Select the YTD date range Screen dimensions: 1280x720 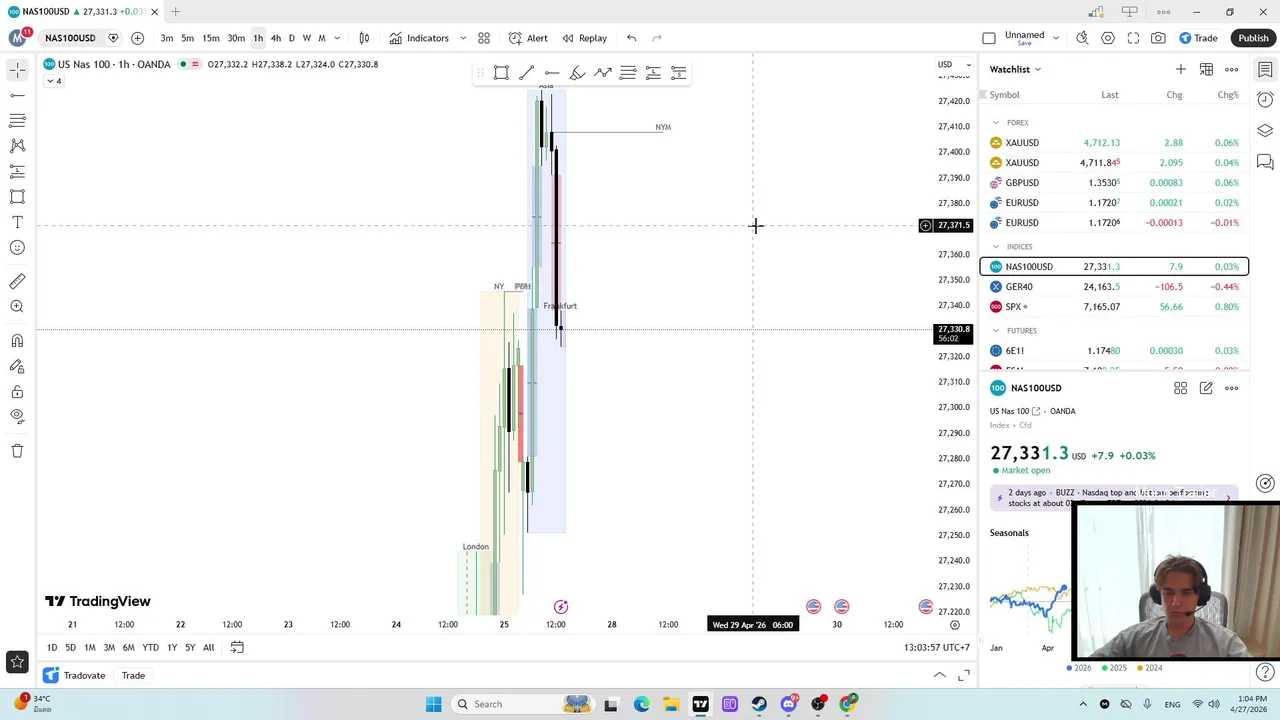(150, 648)
